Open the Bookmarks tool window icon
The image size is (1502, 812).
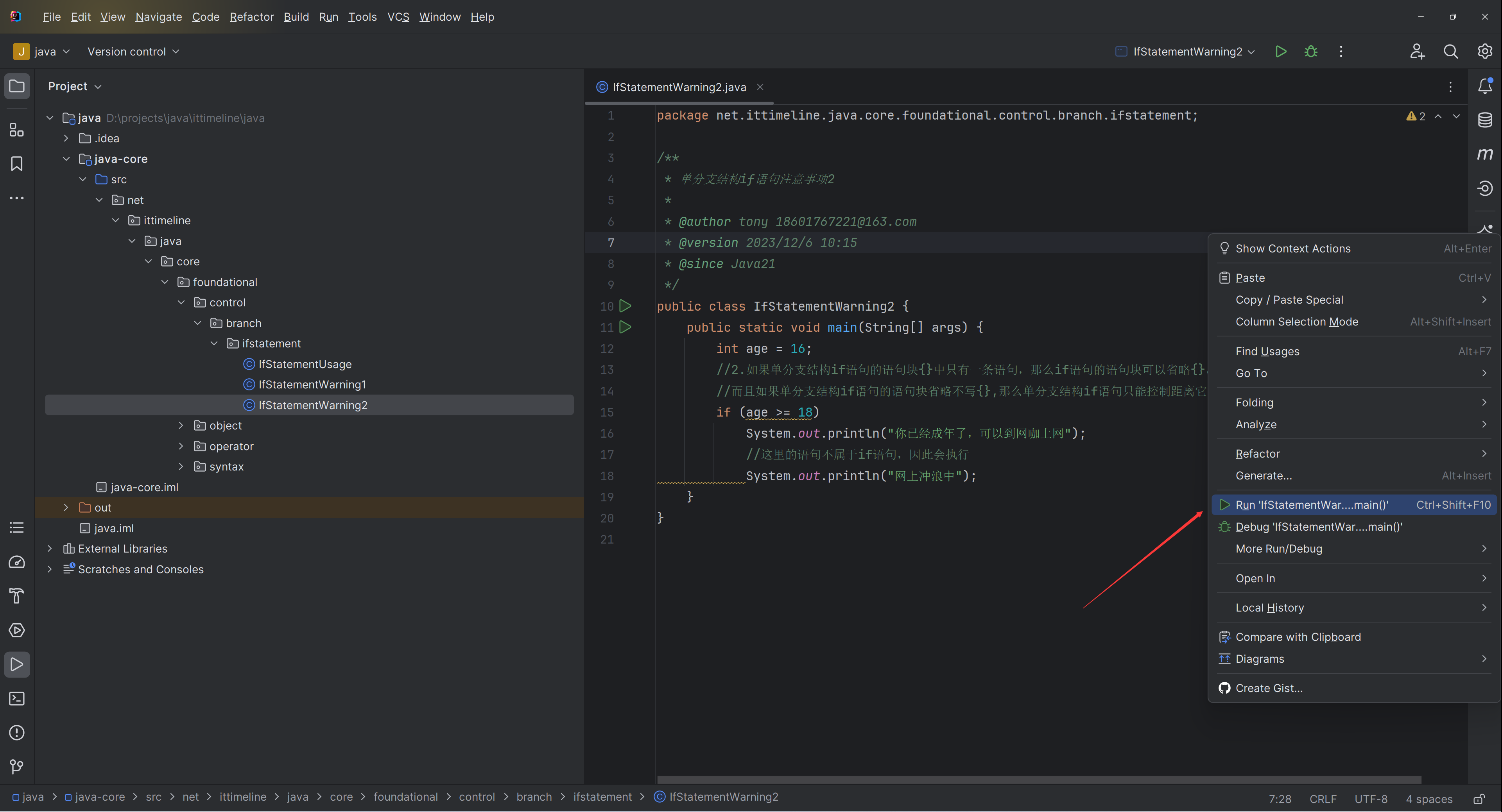pyautogui.click(x=17, y=164)
